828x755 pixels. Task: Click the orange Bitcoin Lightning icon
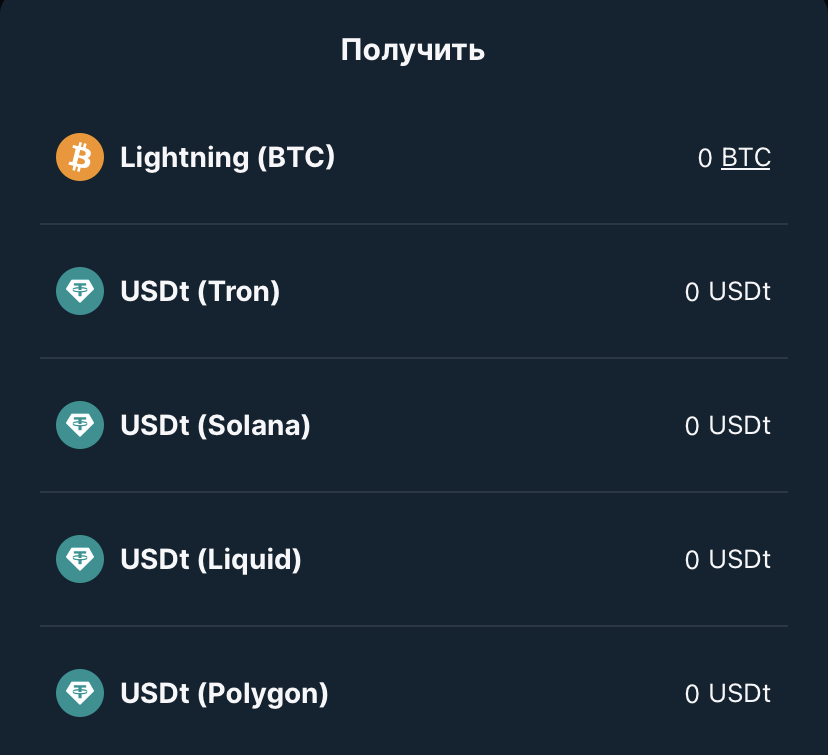[80, 157]
